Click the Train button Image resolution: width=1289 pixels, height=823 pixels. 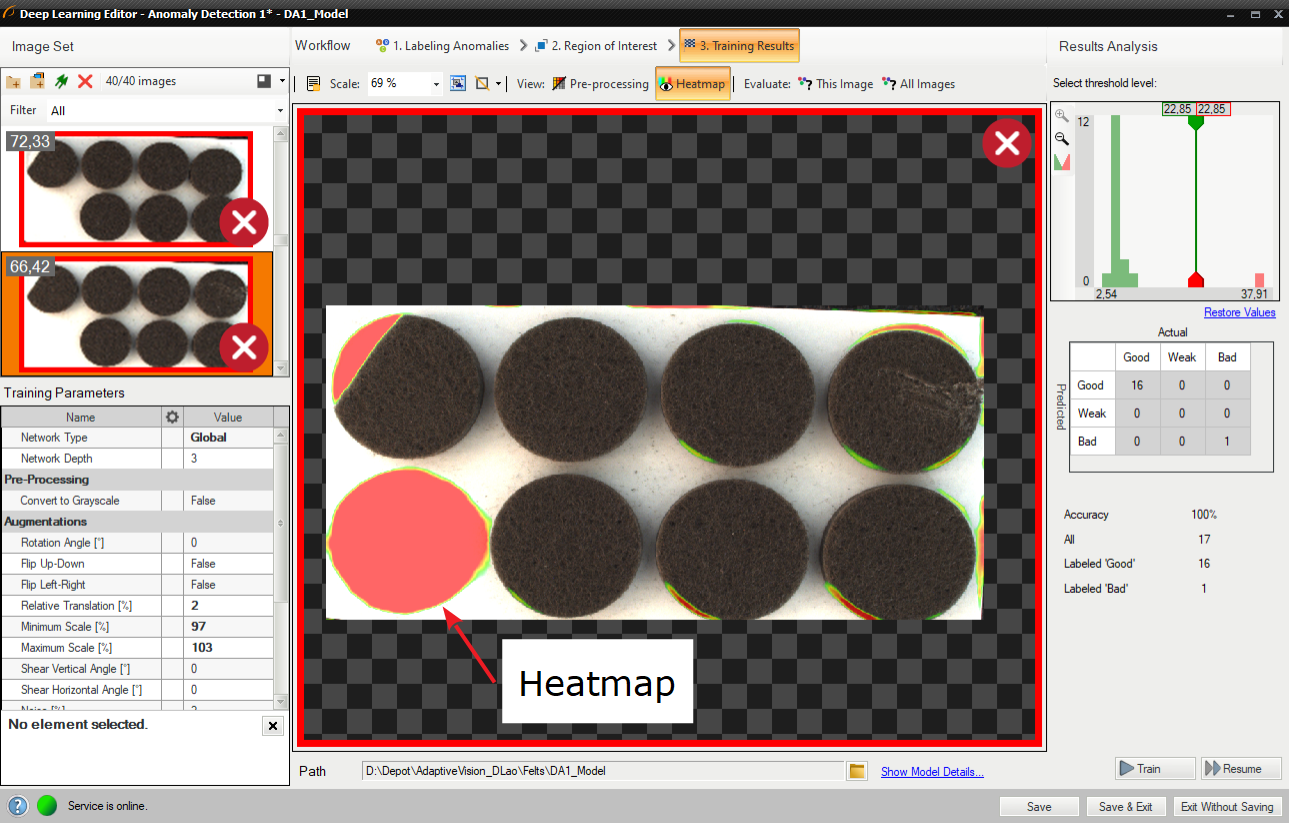pos(1155,769)
